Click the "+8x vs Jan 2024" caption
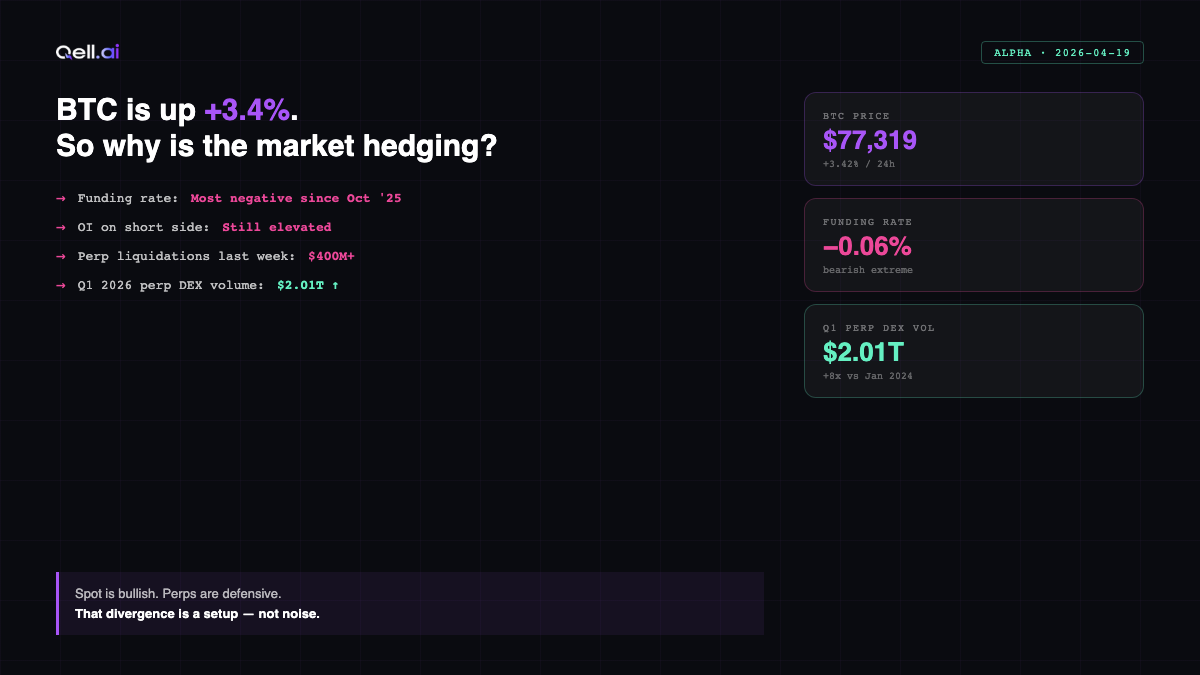 pyautogui.click(x=868, y=376)
